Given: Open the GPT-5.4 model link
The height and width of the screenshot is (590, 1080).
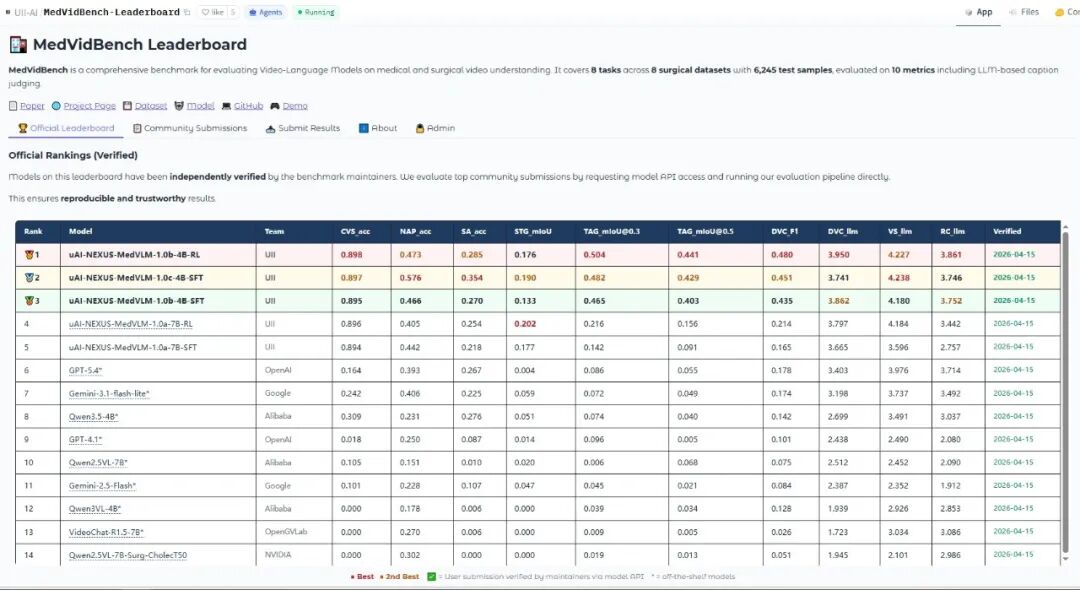Looking at the screenshot, I should [85, 370].
